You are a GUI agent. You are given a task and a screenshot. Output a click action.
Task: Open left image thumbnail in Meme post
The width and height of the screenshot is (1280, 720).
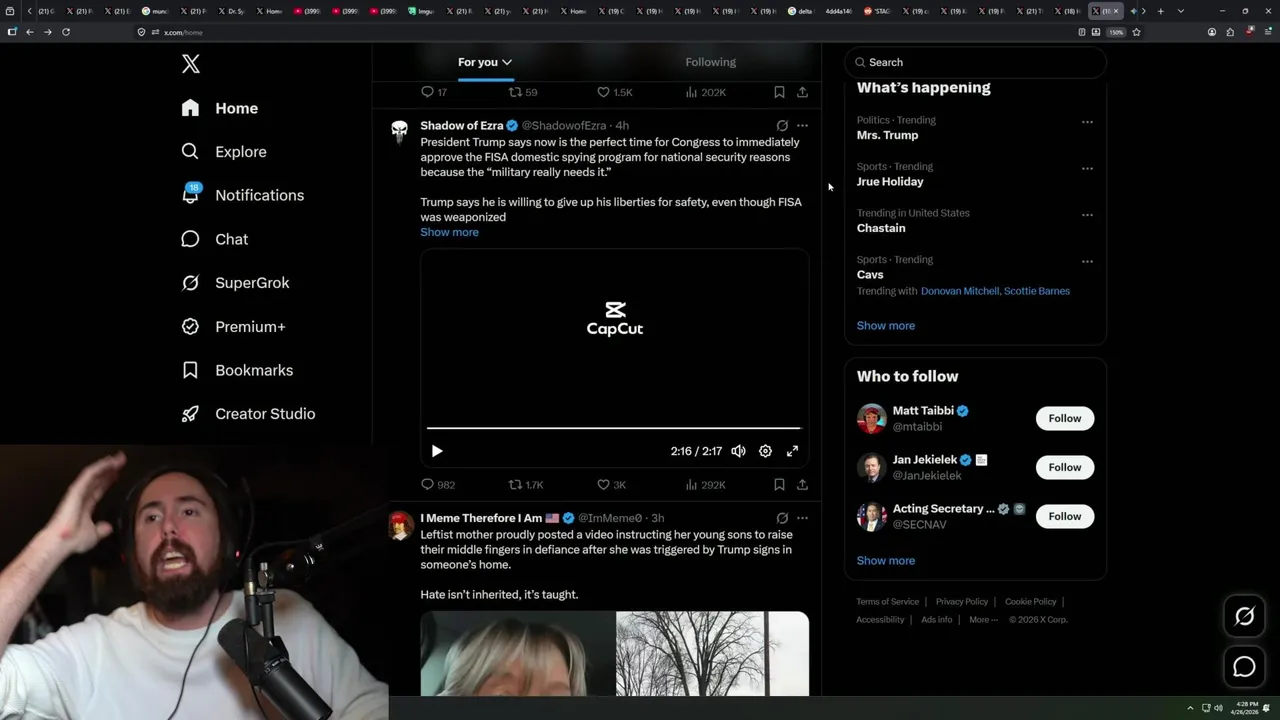(x=517, y=654)
